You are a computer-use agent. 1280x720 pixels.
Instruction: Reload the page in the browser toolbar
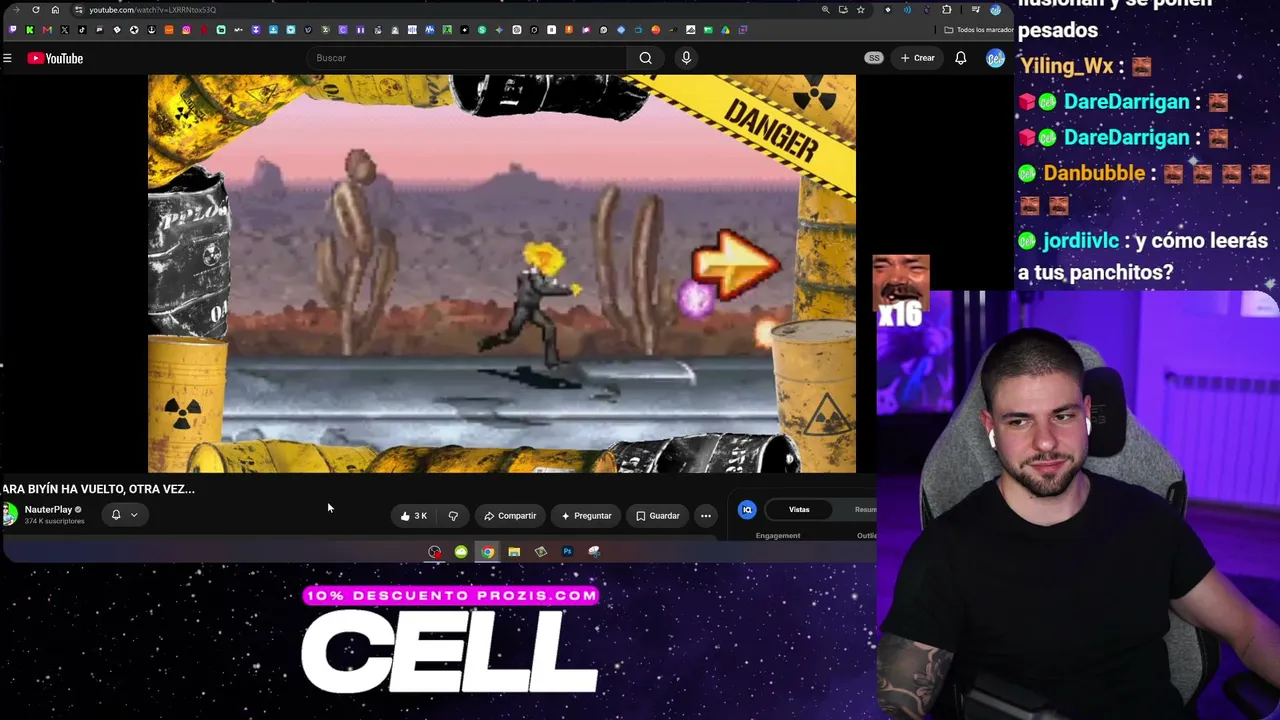(36, 10)
